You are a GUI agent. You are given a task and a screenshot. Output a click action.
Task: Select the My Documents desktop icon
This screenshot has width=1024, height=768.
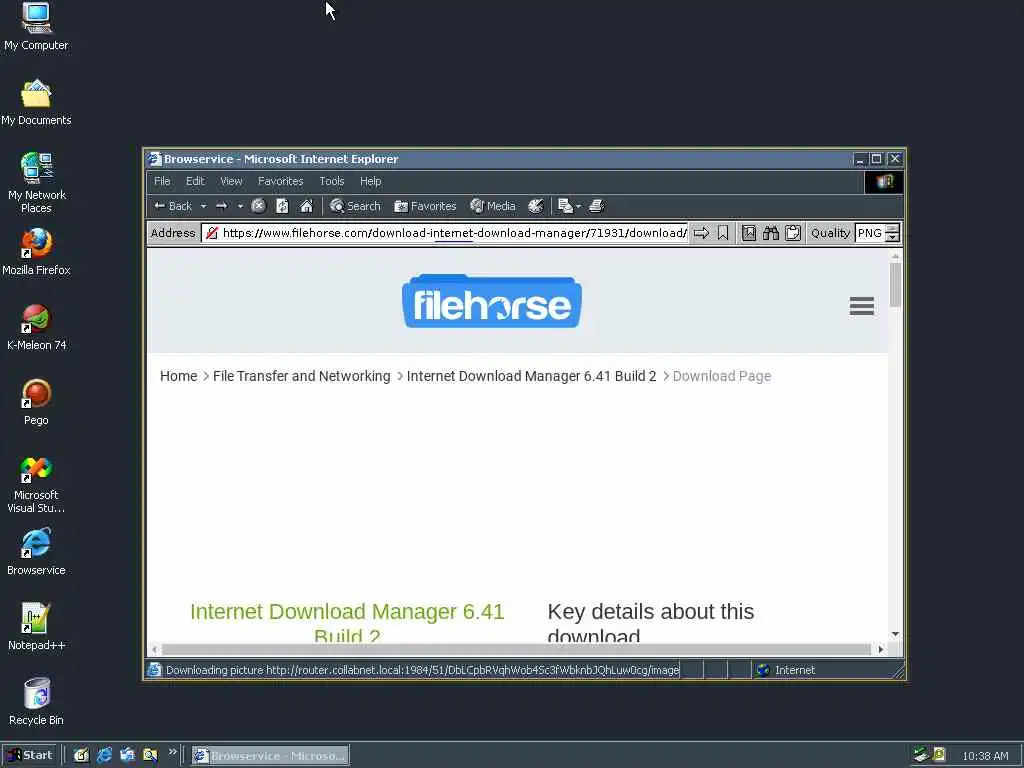tap(36, 103)
